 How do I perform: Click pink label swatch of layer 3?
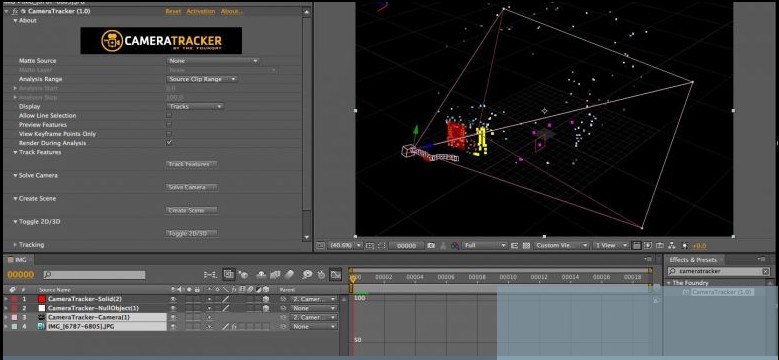14,317
